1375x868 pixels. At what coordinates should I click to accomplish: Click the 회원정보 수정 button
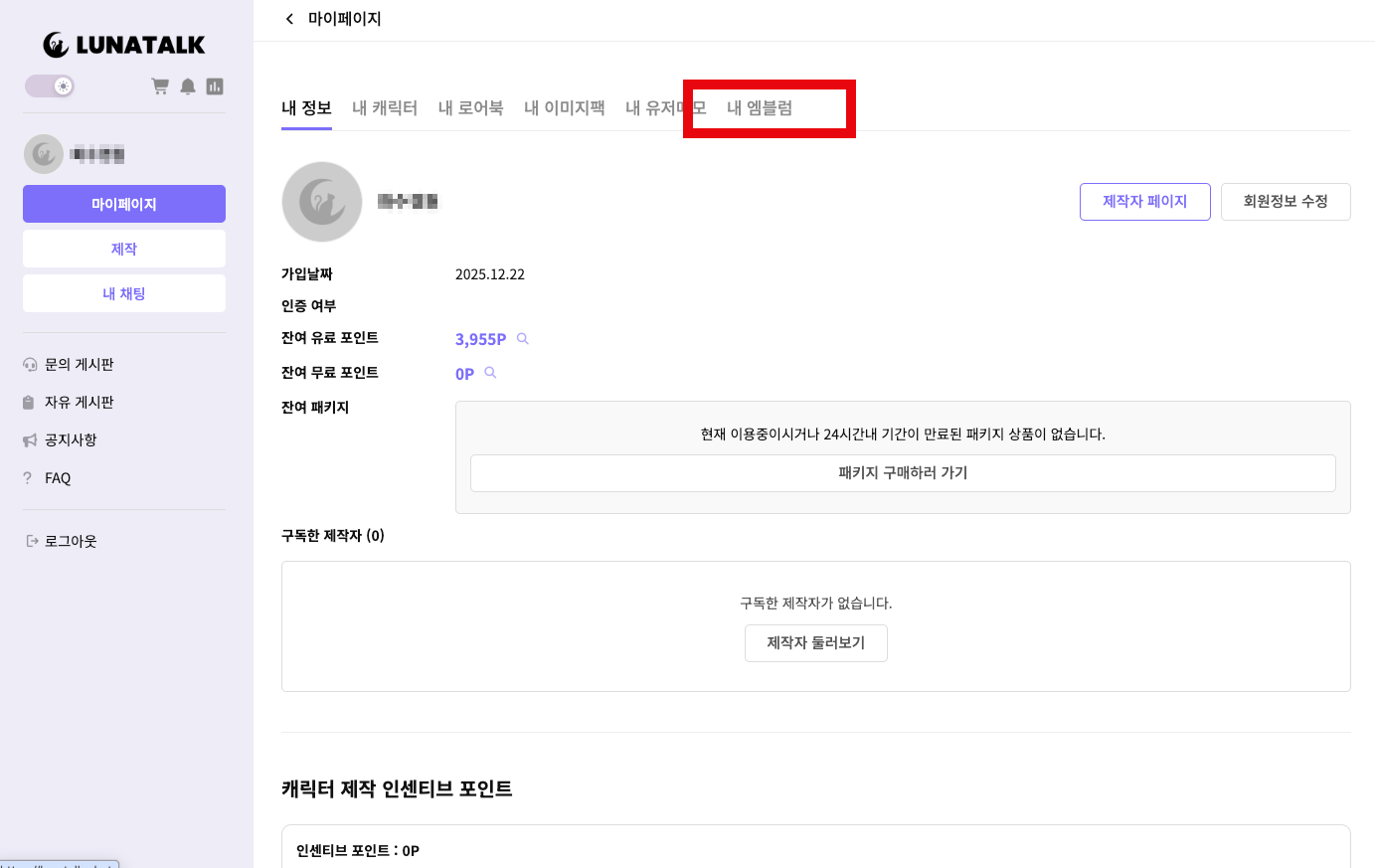(1285, 202)
